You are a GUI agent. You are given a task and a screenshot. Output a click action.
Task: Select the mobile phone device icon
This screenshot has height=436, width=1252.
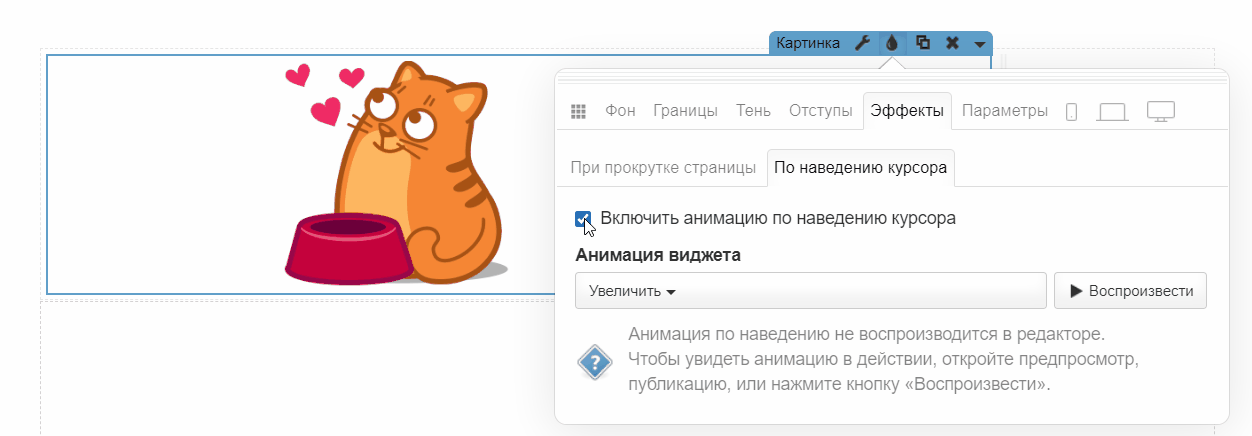[1071, 112]
